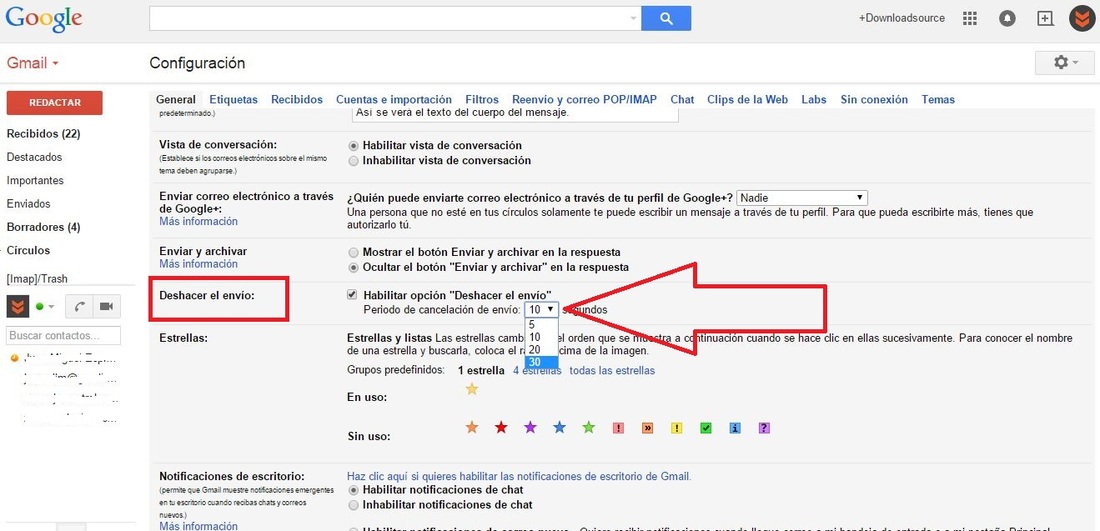Select the yellow star in En uso
Viewport: 1100px width, 531px height.
472,389
